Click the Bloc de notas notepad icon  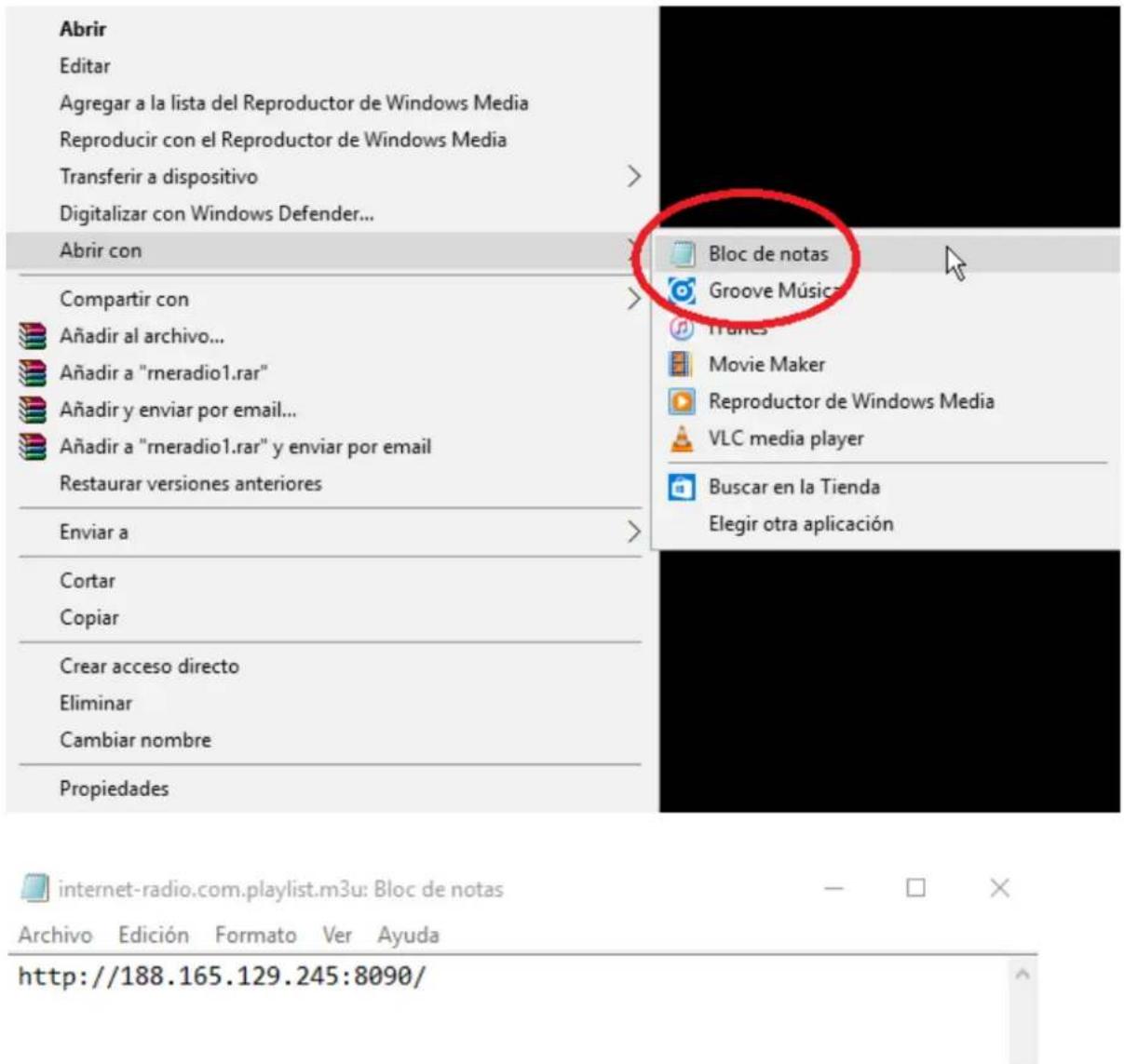point(683,253)
